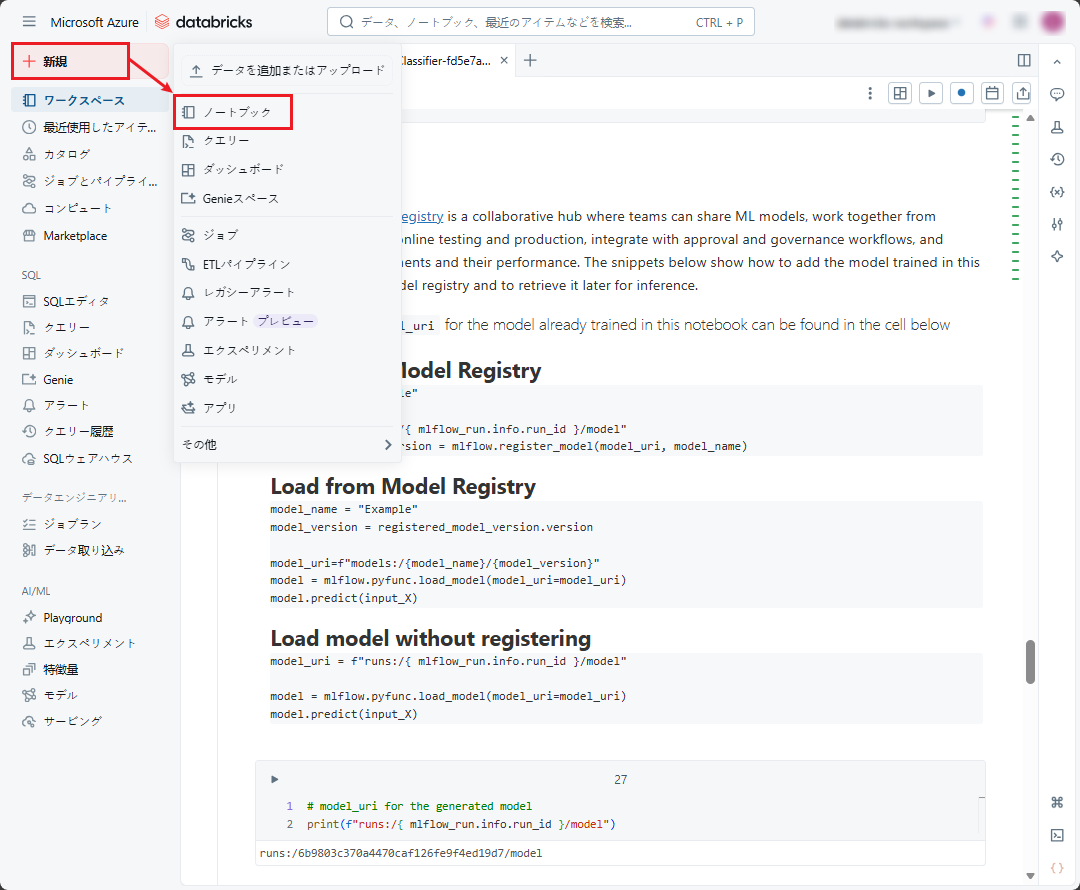Choose ETLパイプライン in the new menu
This screenshot has width=1080, height=890.
click(246, 264)
